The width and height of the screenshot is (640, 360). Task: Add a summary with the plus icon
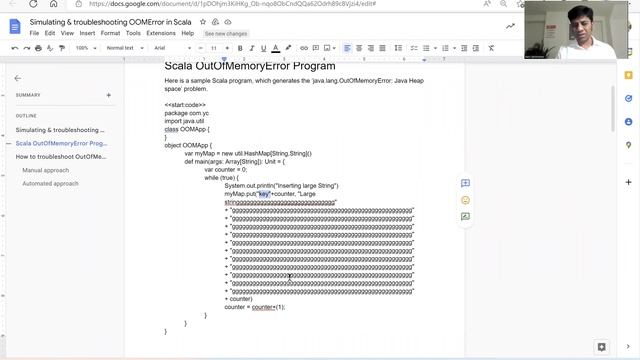coord(109,95)
